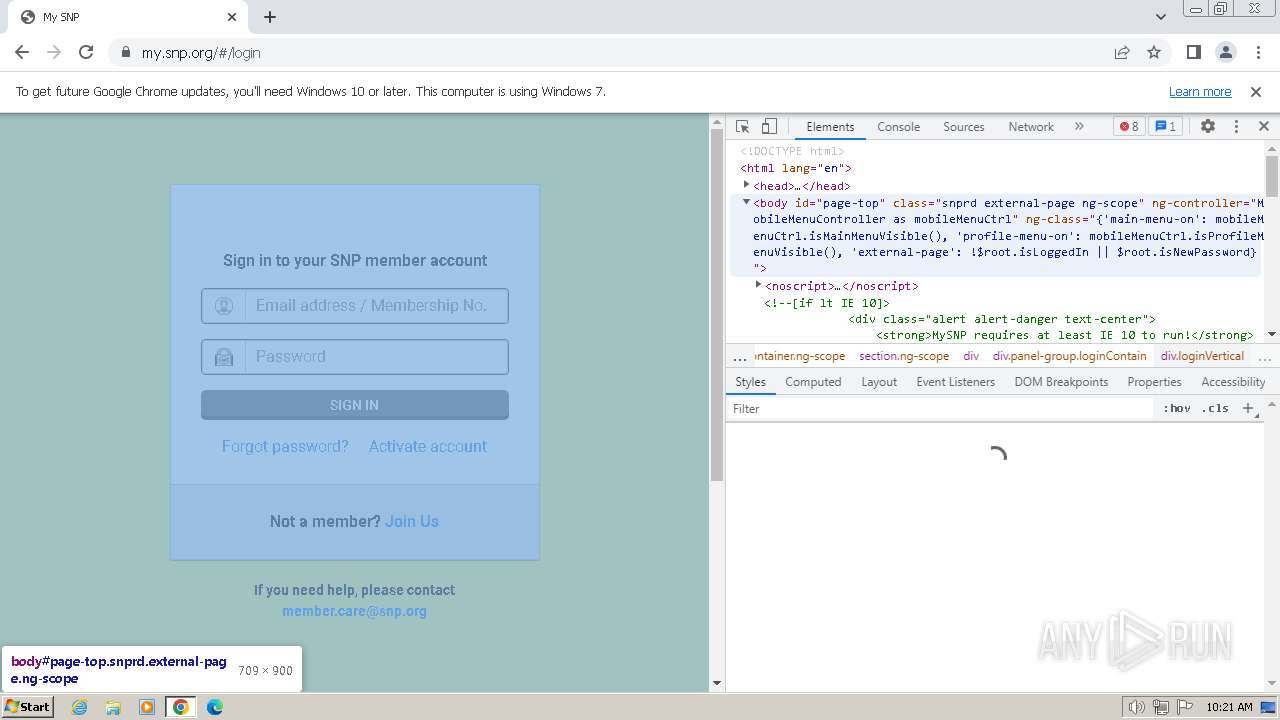Toggle the element inspector picker
The width and height of the screenshot is (1280, 720).
(x=743, y=127)
